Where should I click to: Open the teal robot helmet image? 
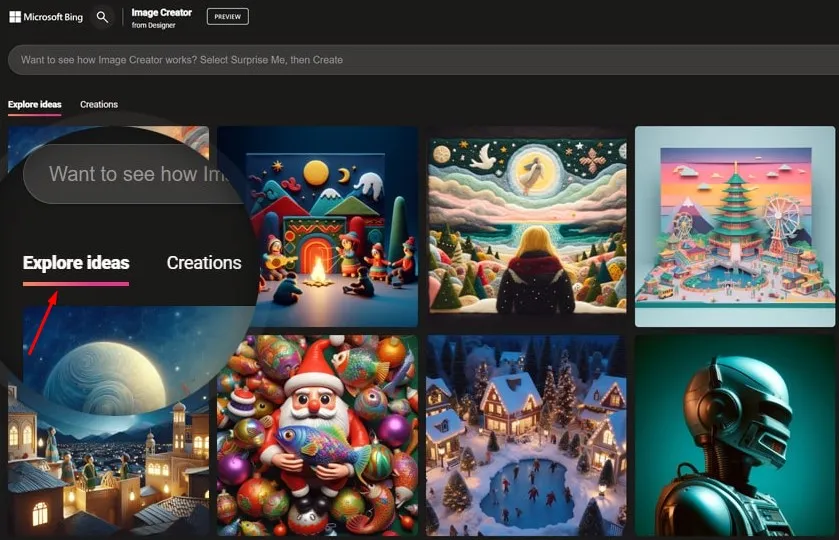click(735, 436)
